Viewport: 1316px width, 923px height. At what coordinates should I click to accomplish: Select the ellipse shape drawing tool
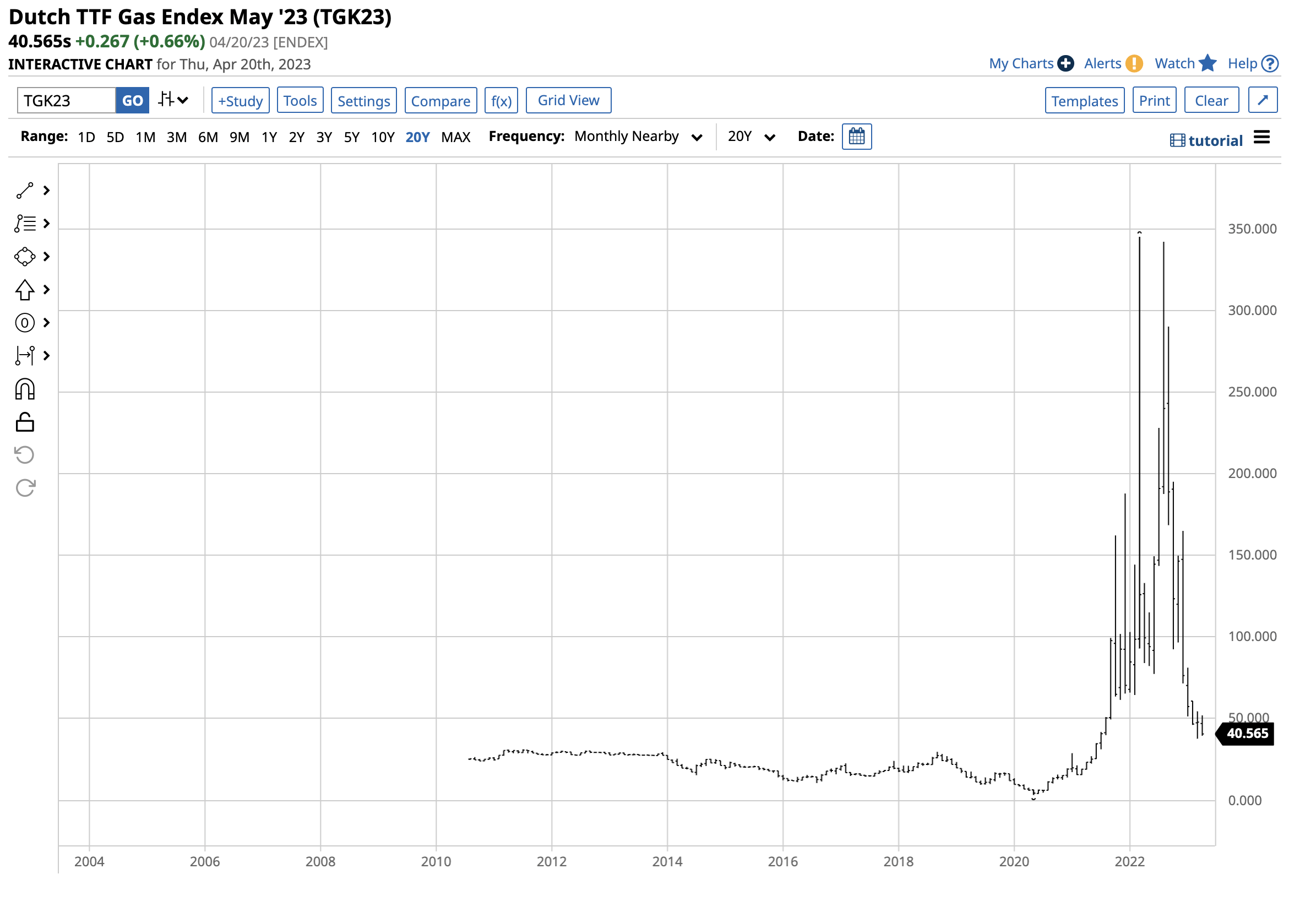[x=24, y=257]
